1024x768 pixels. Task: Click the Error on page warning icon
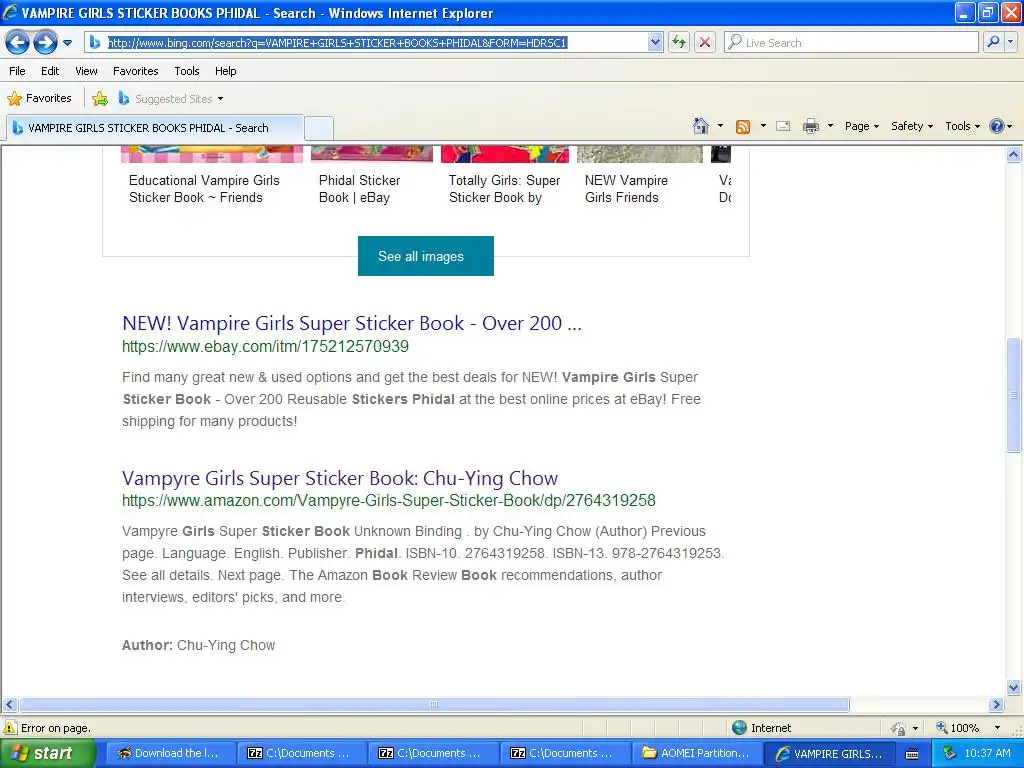[10, 728]
